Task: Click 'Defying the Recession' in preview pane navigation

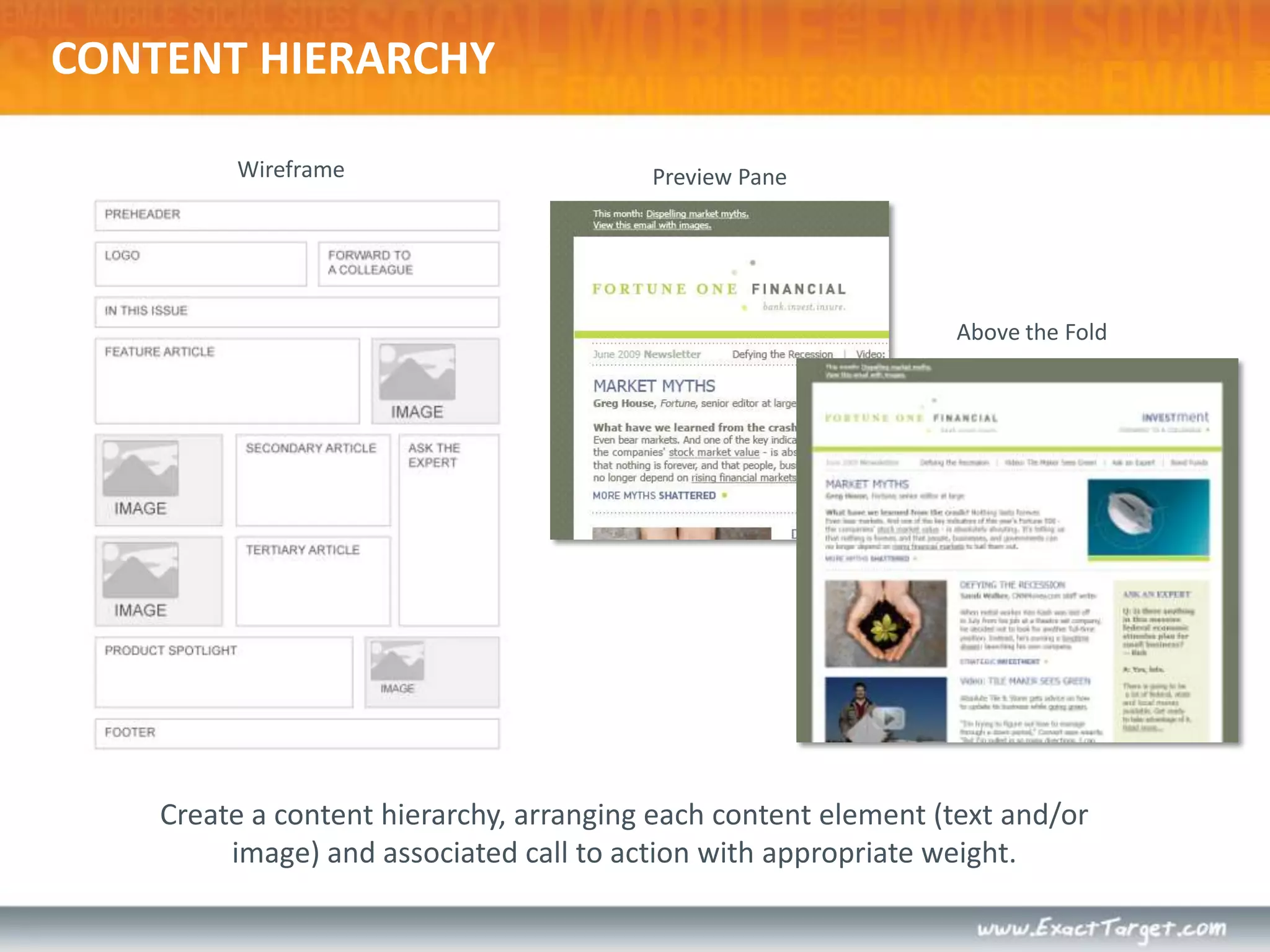Action: point(782,354)
